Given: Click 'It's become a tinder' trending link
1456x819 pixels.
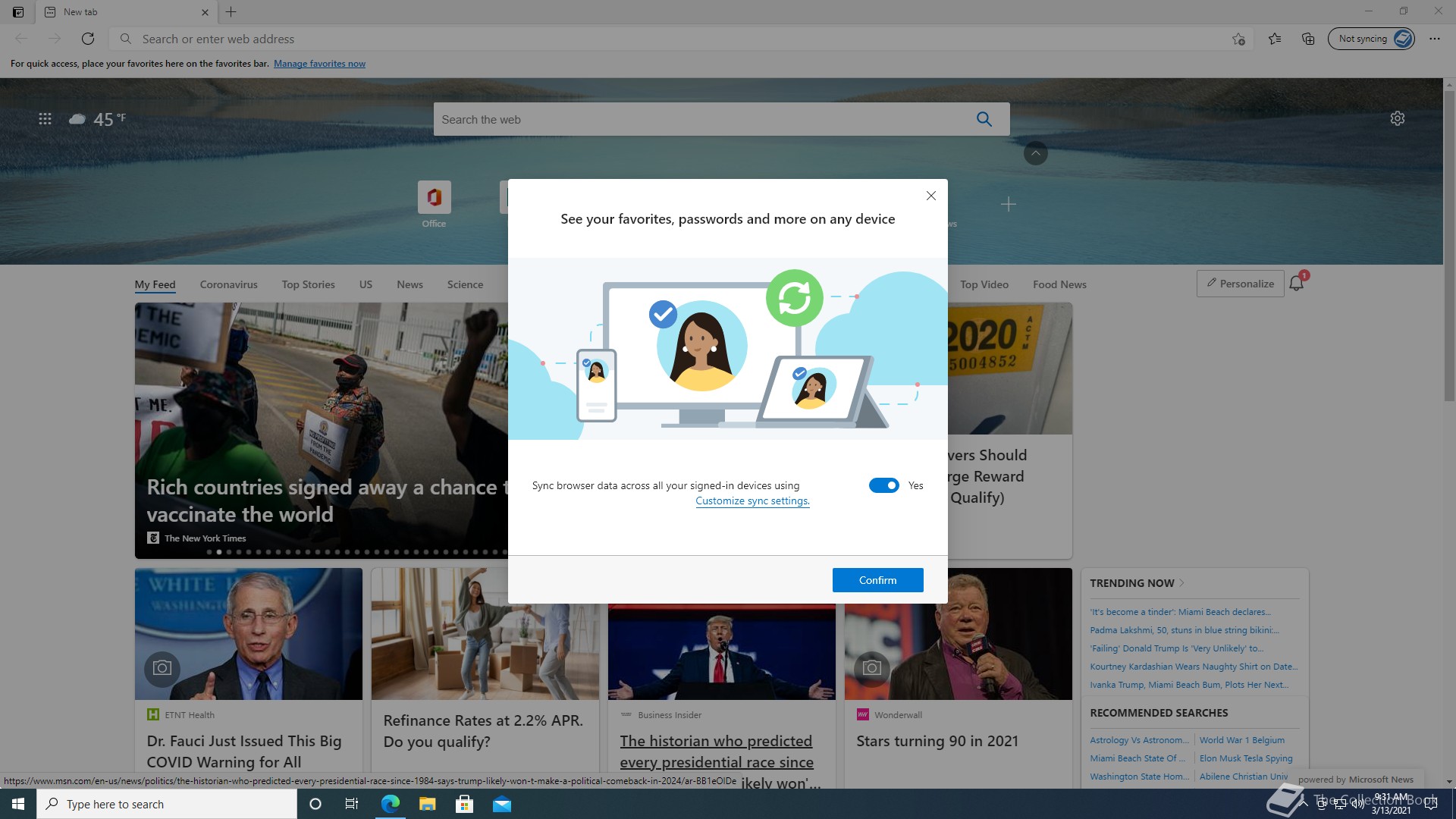Looking at the screenshot, I should (1180, 612).
